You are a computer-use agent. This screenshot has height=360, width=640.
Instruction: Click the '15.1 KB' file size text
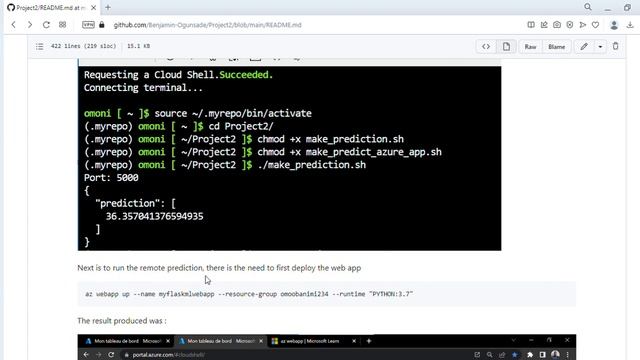point(138,46)
